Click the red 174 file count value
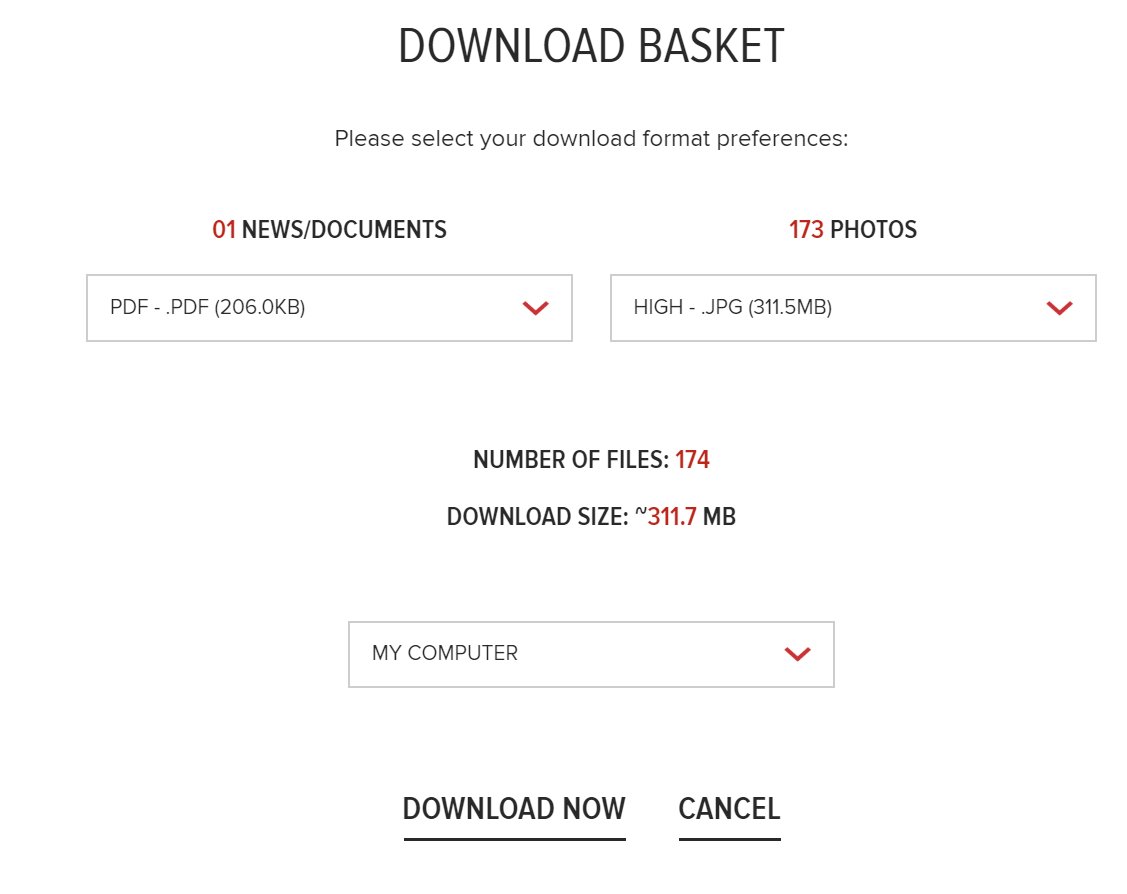The image size is (1127, 894). pyautogui.click(x=692, y=460)
